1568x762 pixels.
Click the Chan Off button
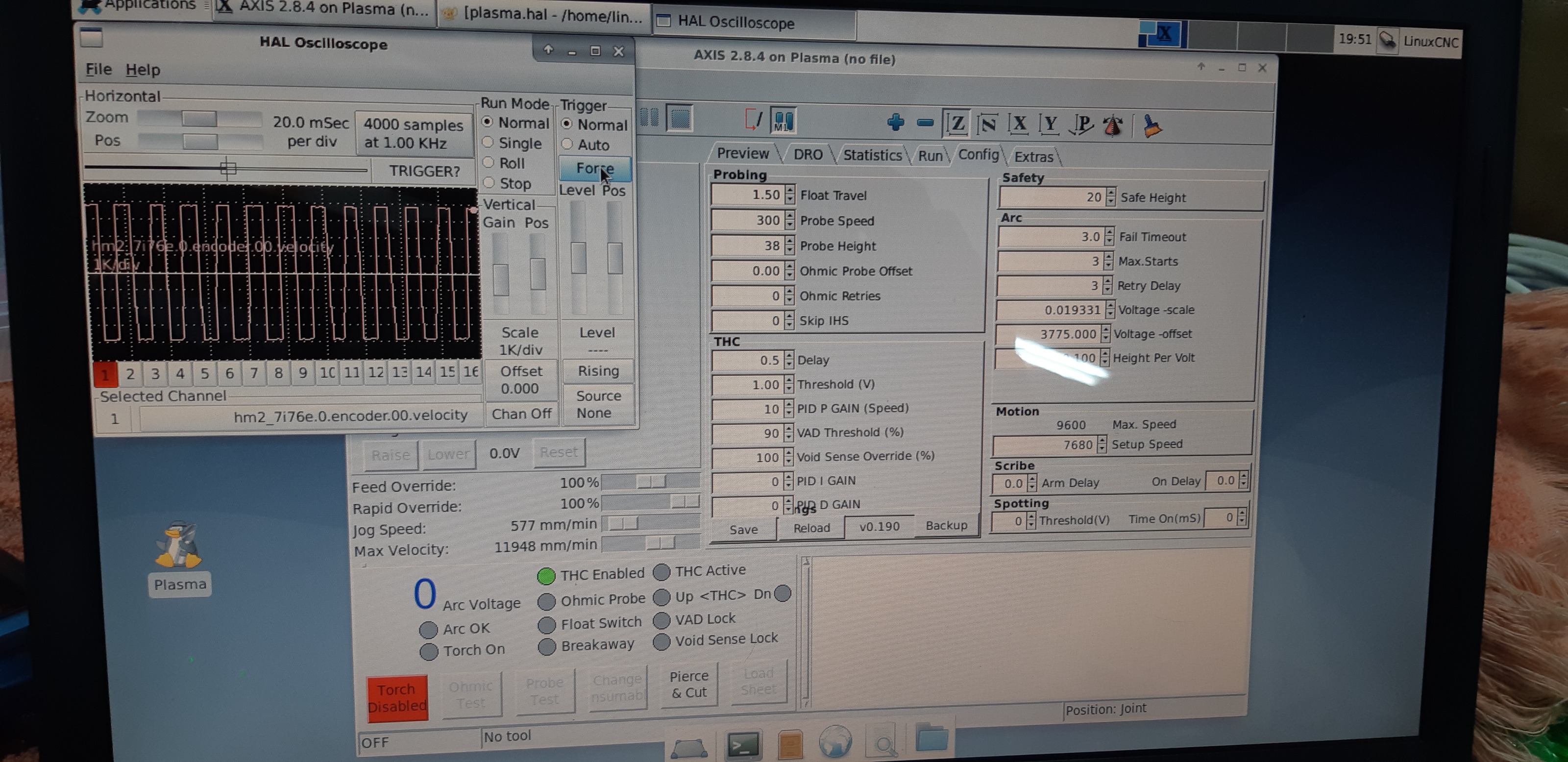[x=521, y=414]
